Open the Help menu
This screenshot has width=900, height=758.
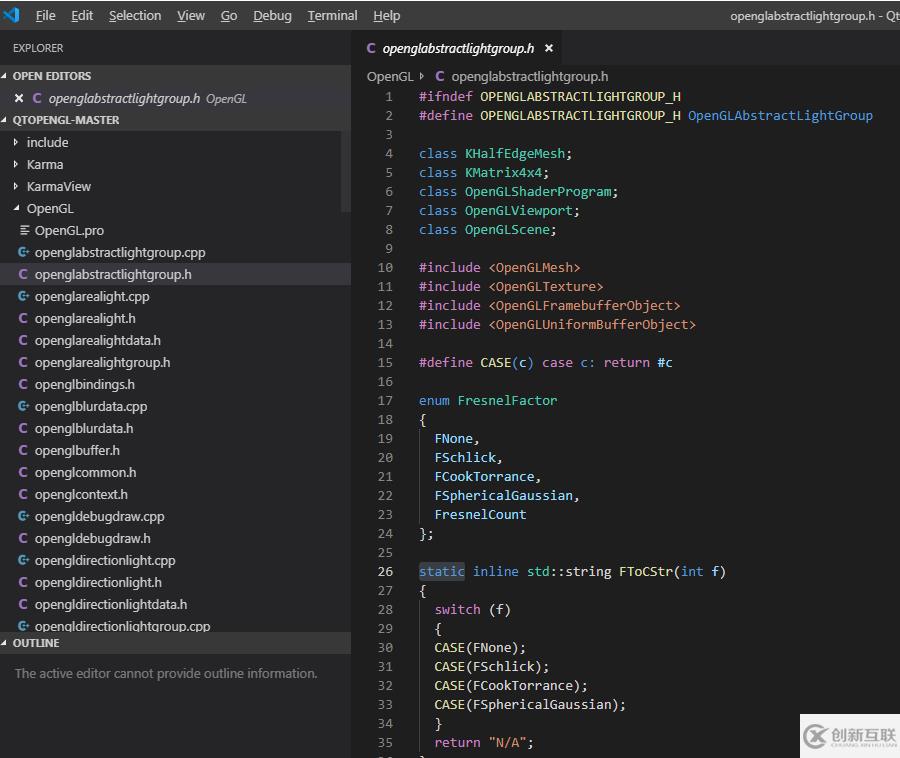tap(386, 15)
